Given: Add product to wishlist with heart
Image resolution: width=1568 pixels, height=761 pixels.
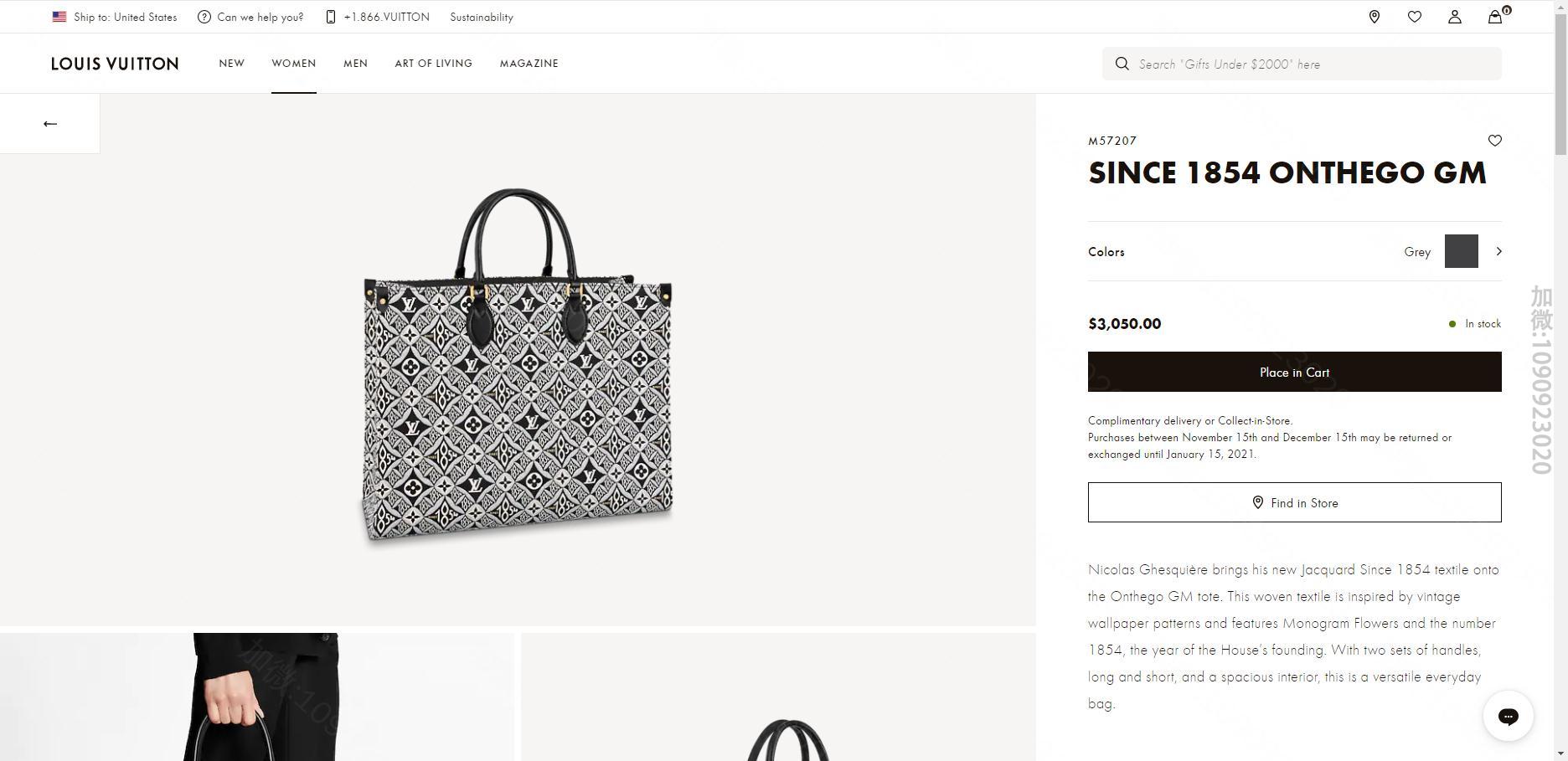Looking at the screenshot, I should 1494,141.
